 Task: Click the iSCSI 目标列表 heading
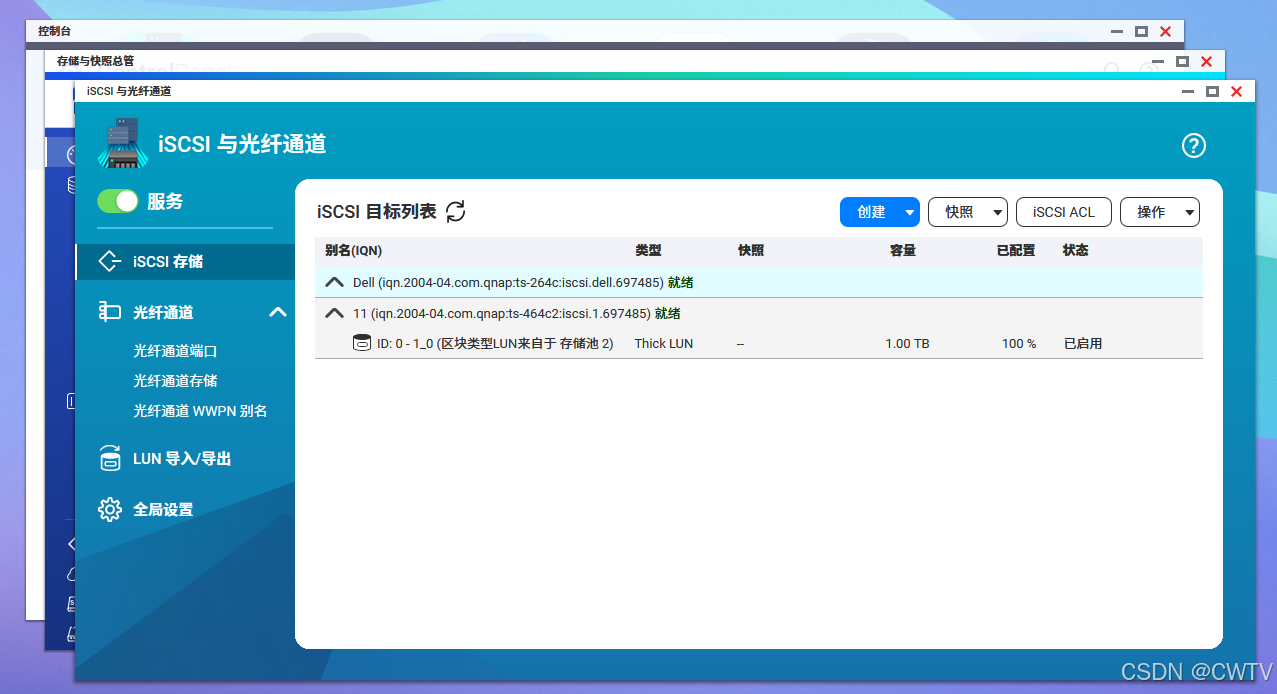(x=377, y=211)
